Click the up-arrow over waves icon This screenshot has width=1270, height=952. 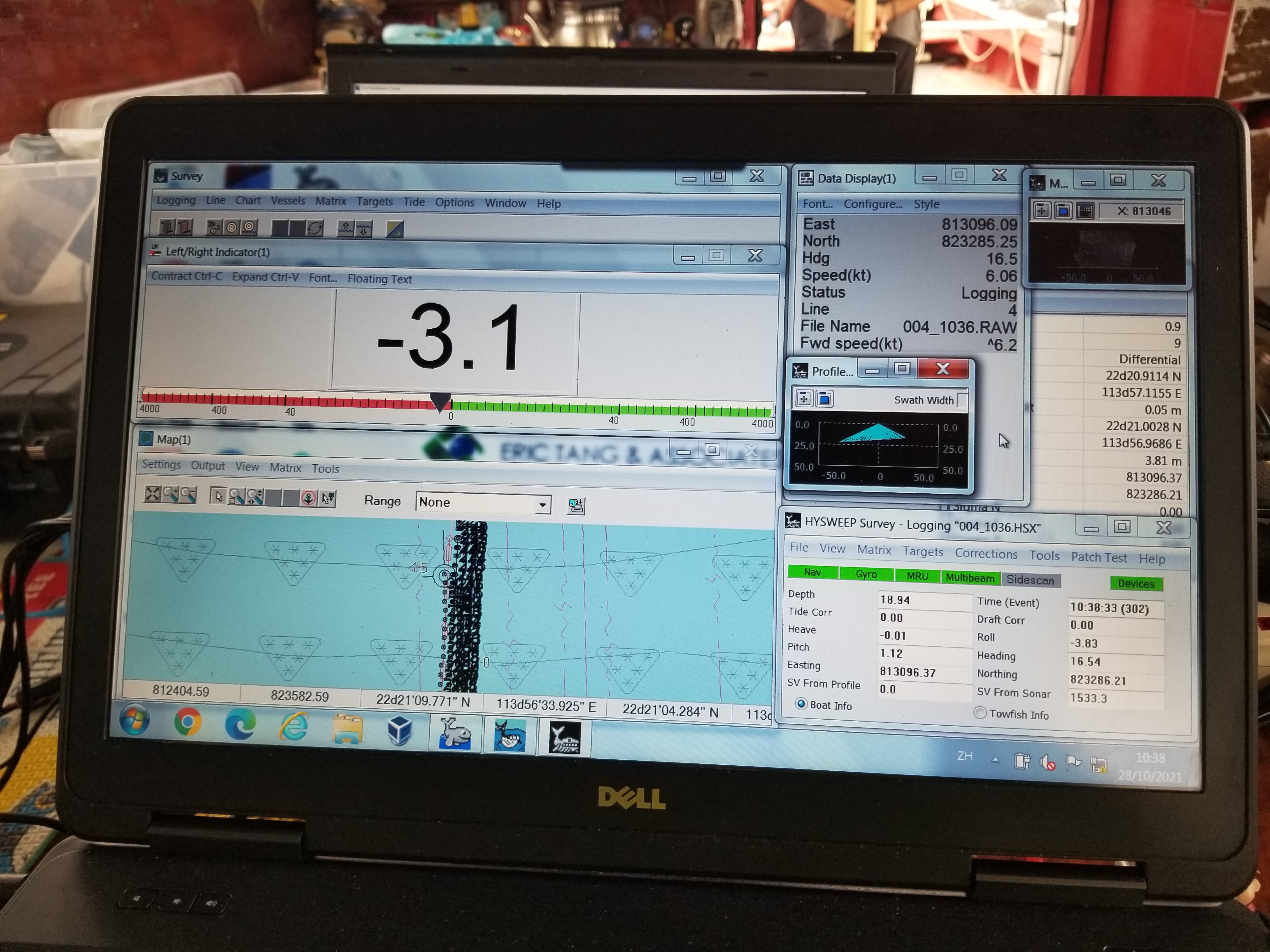(346, 229)
